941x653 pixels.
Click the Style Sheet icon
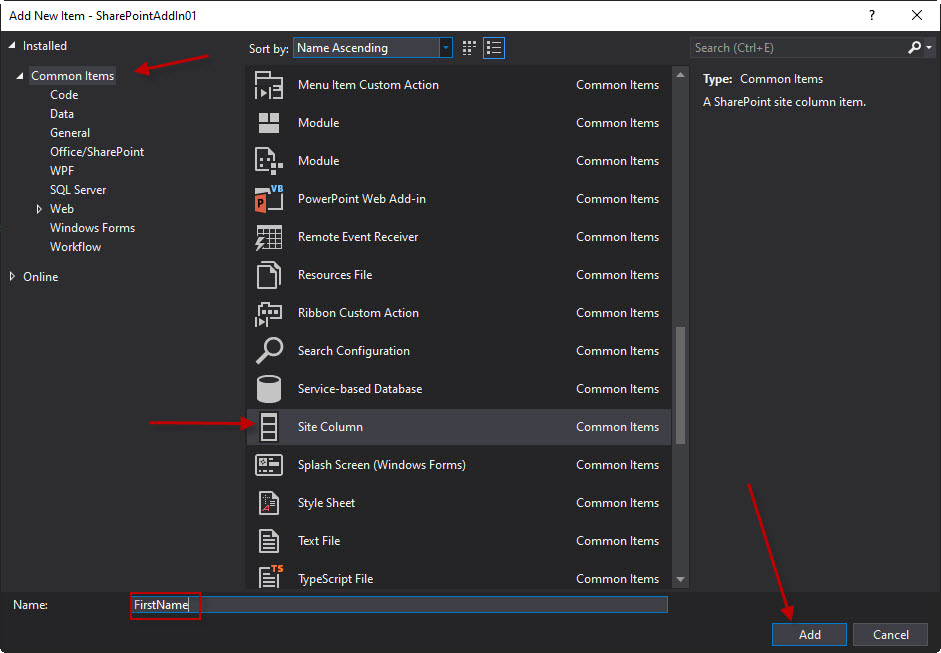pos(269,503)
